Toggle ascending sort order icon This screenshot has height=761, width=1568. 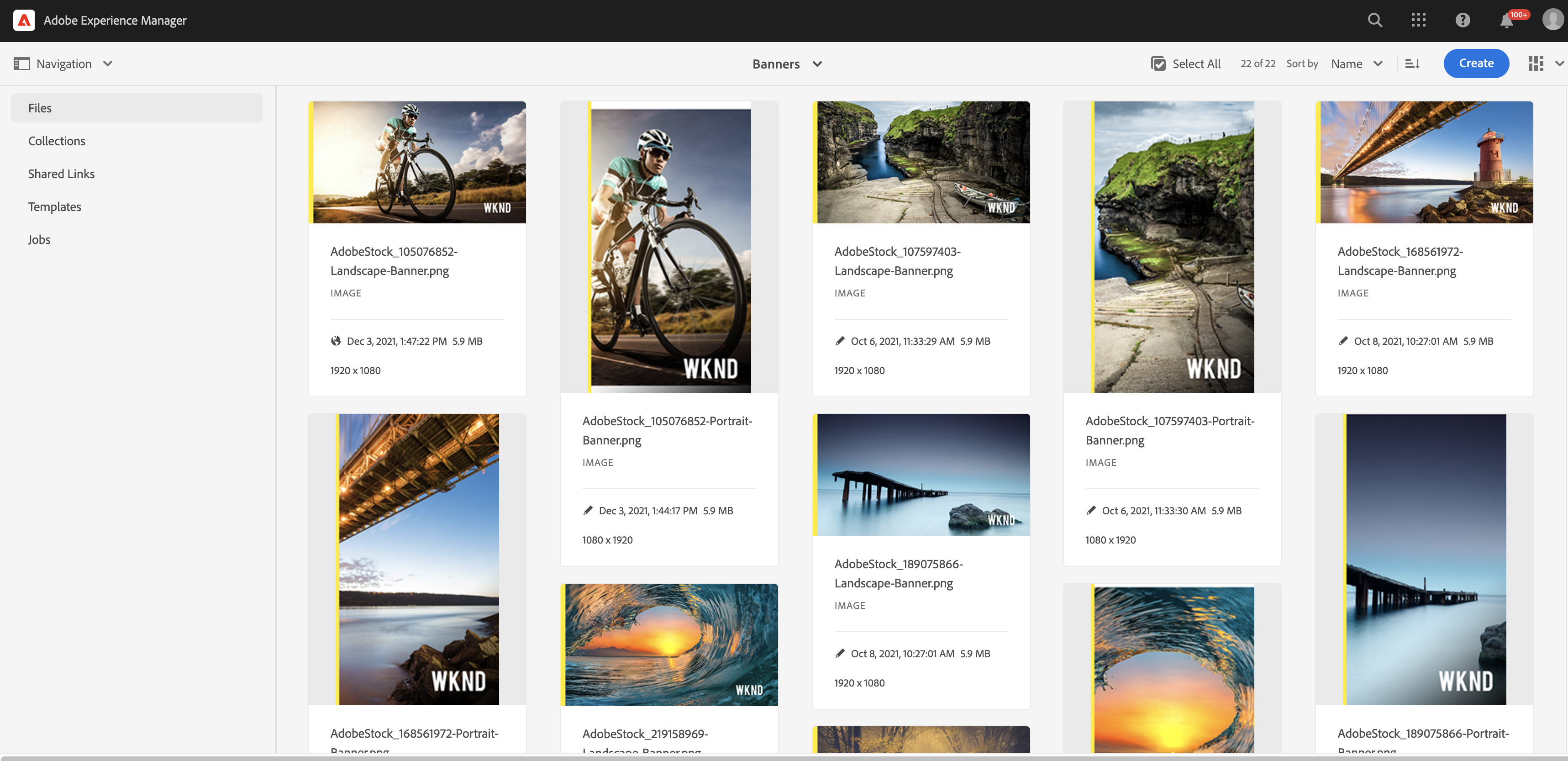click(1413, 63)
